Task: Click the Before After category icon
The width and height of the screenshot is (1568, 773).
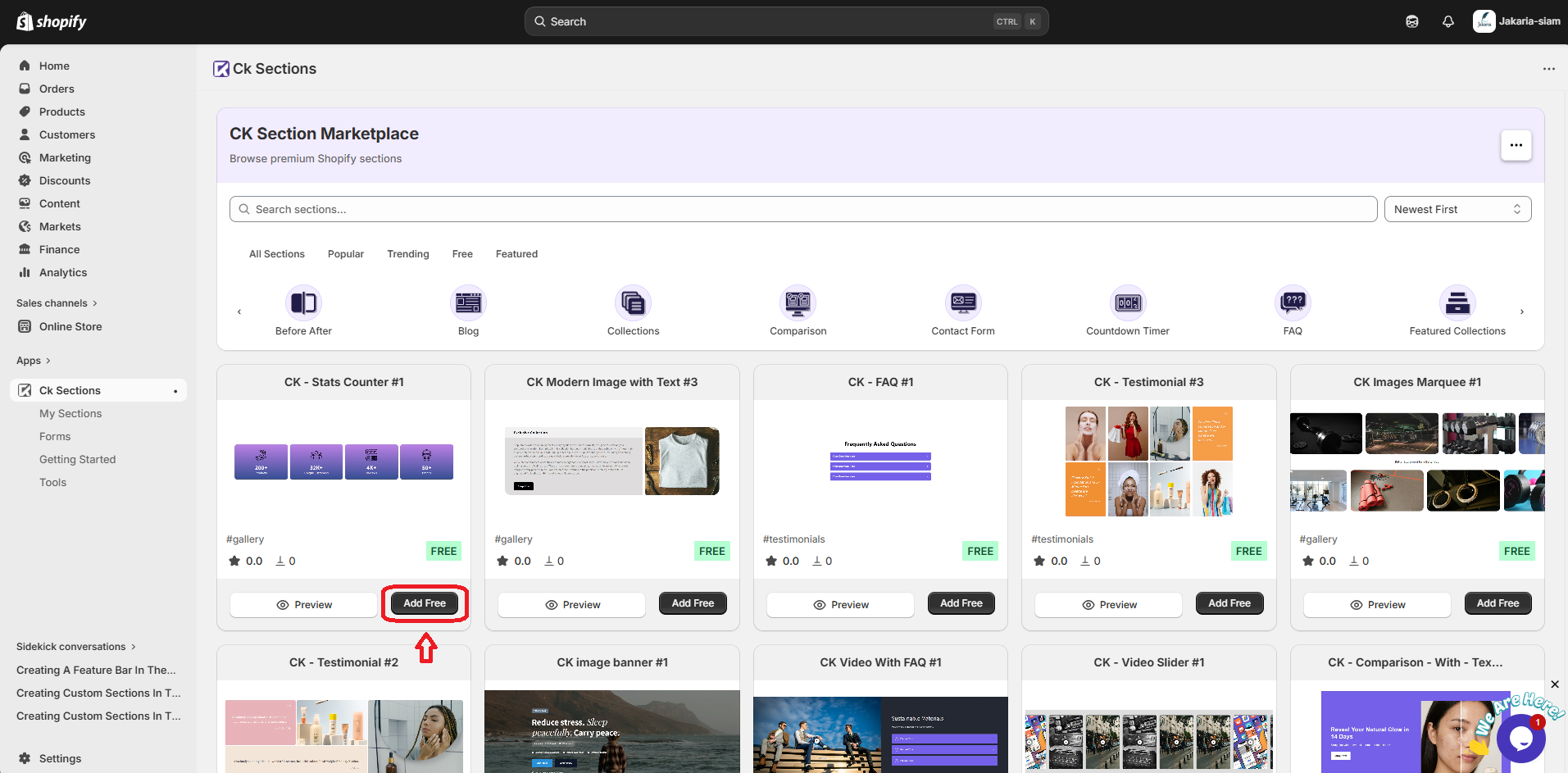Action: [303, 303]
